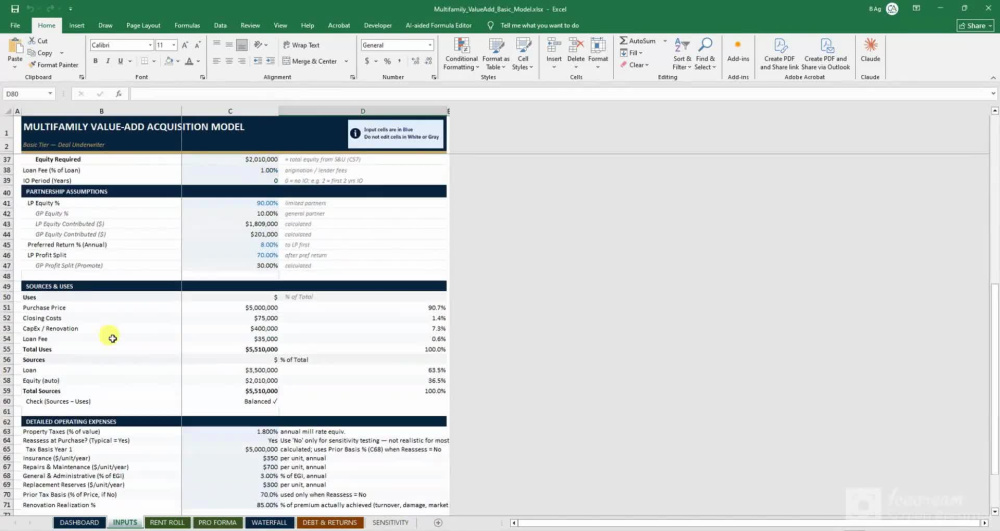This screenshot has height=531, width=1000.
Task: Add a new sheet with plus button
Action: coord(438,523)
